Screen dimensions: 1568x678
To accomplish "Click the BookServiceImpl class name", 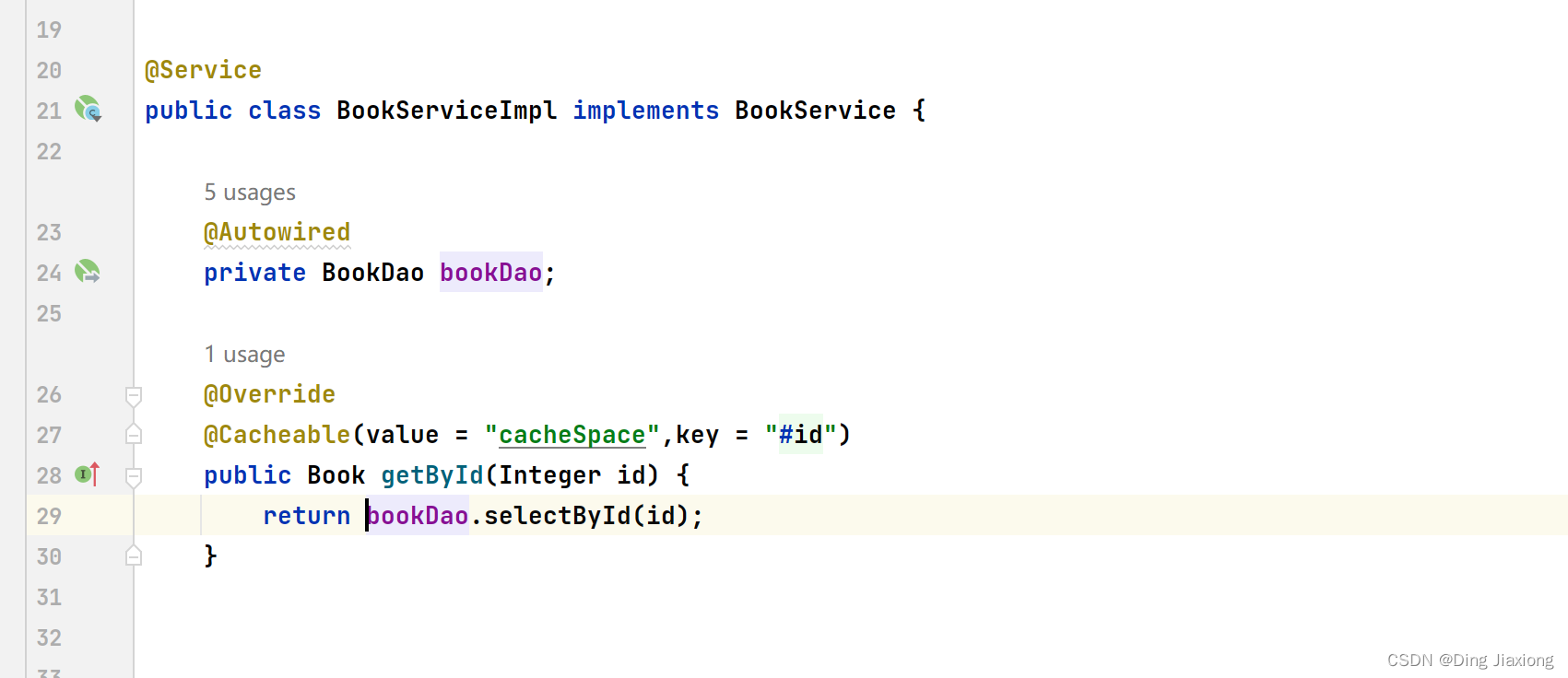I will [447, 111].
